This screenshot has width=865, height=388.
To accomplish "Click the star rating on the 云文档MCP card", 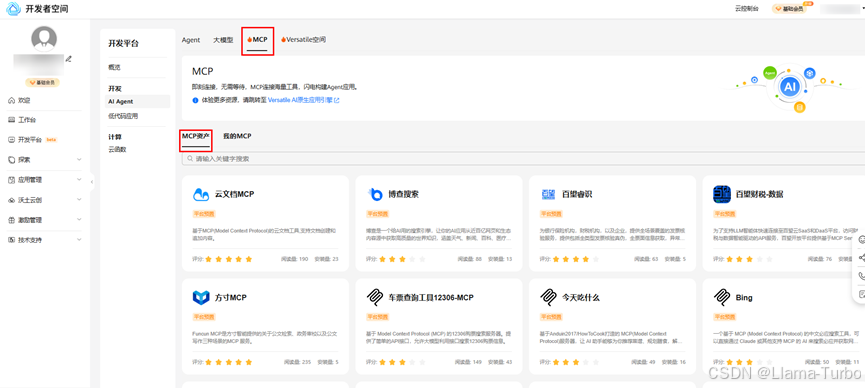I will [229, 259].
